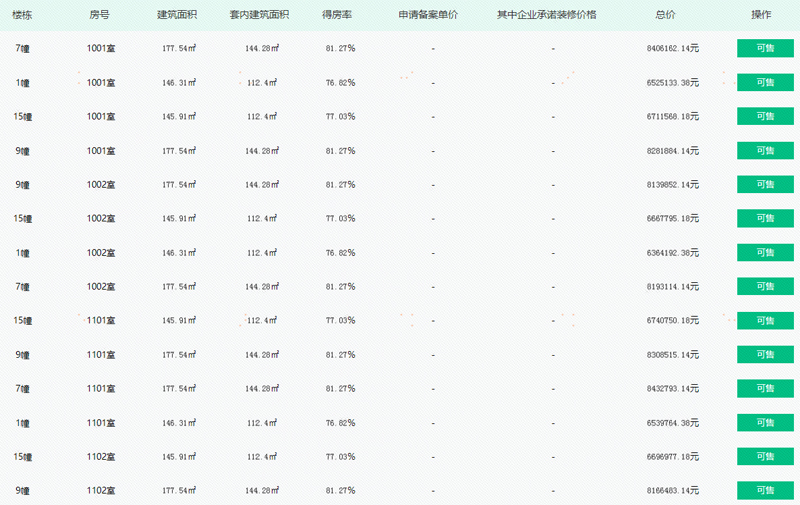Click the 申请备案单价 column header
Screen dimensions: 800x505
pos(428,15)
